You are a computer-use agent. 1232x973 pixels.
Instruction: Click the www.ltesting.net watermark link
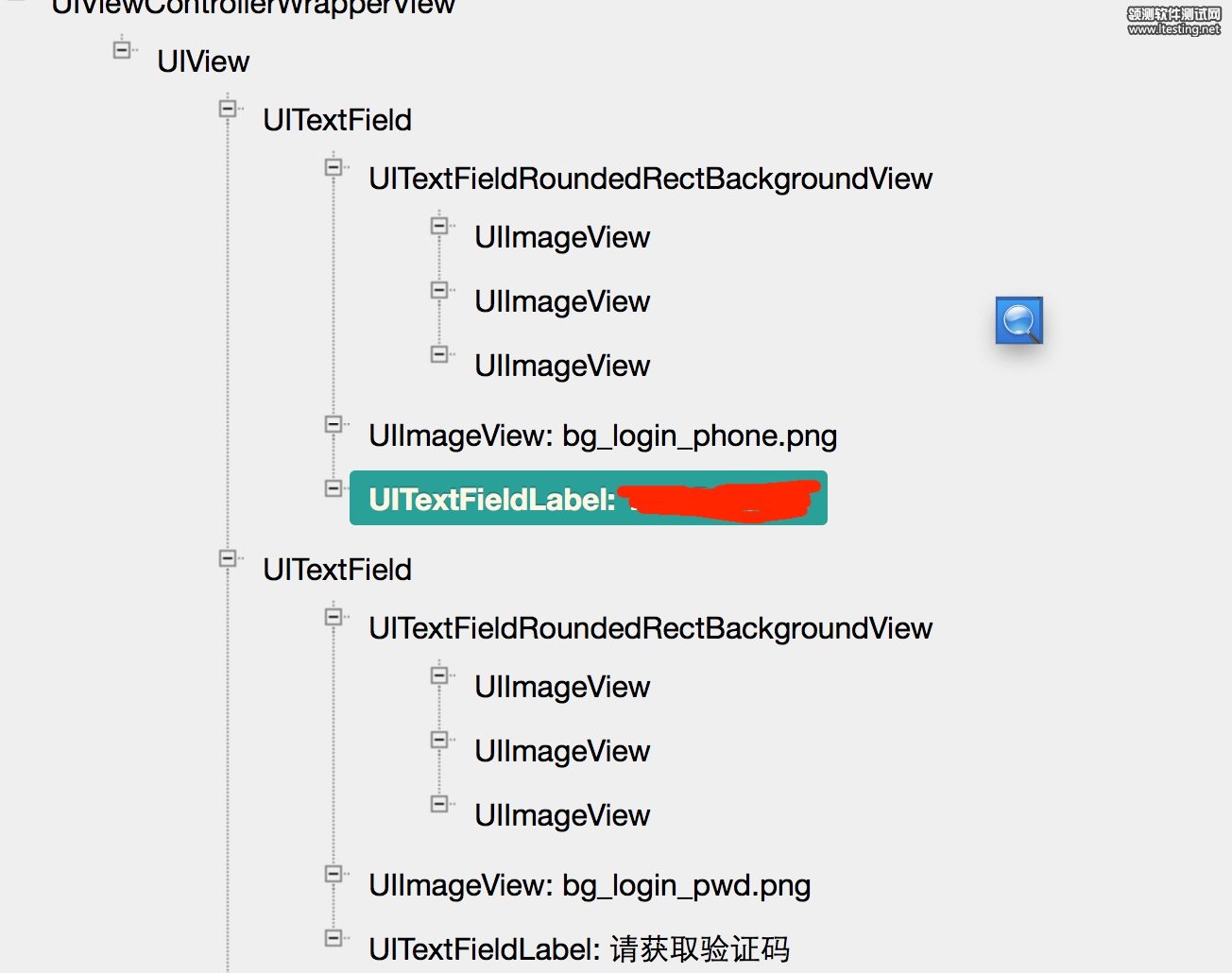point(1173,29)
